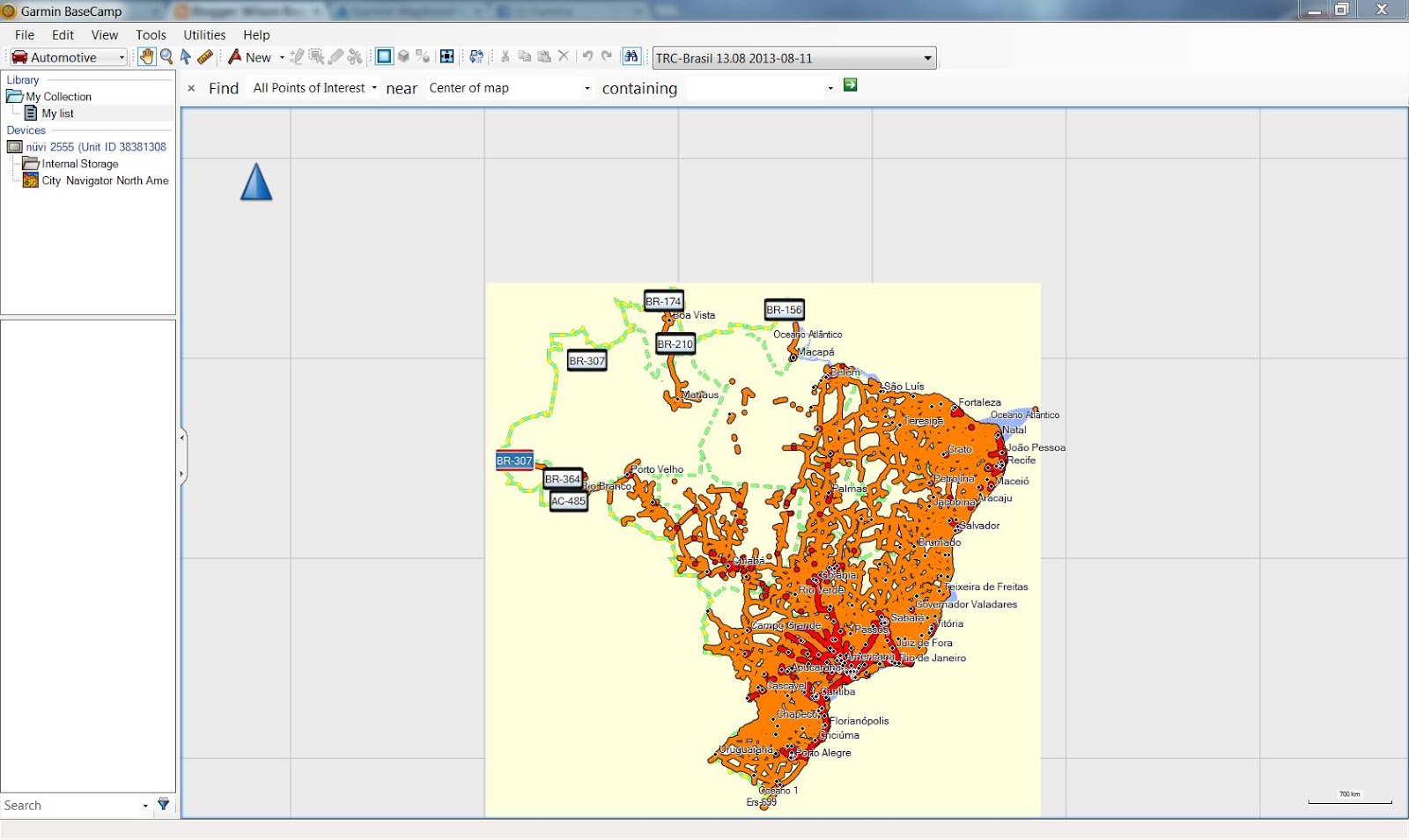Screen dimensions: 1409x840
Task: Click the move point tool icon
Action: pos(316,57)
